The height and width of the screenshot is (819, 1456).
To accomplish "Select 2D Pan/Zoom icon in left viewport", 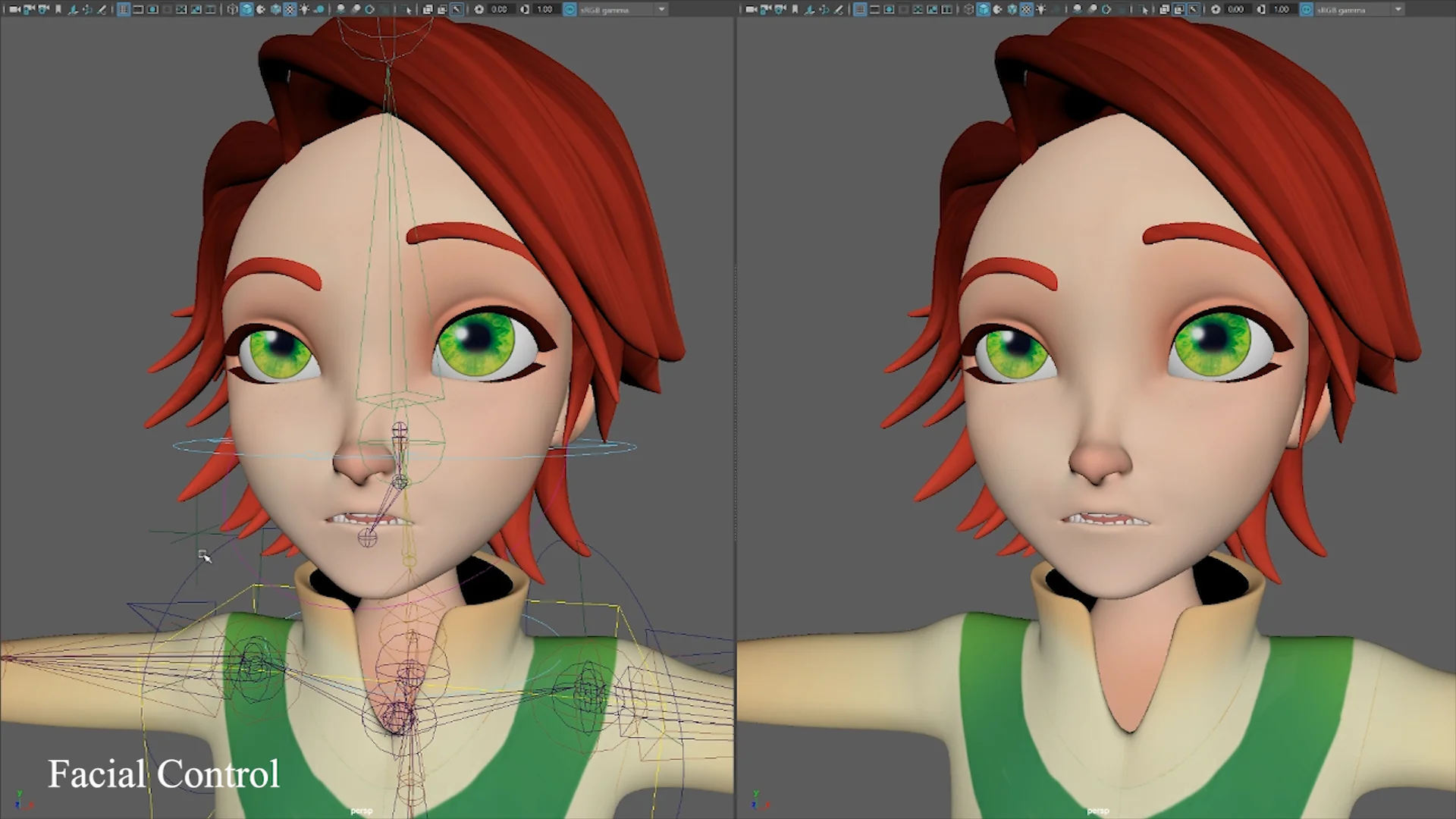I will (x=87, y=9).
